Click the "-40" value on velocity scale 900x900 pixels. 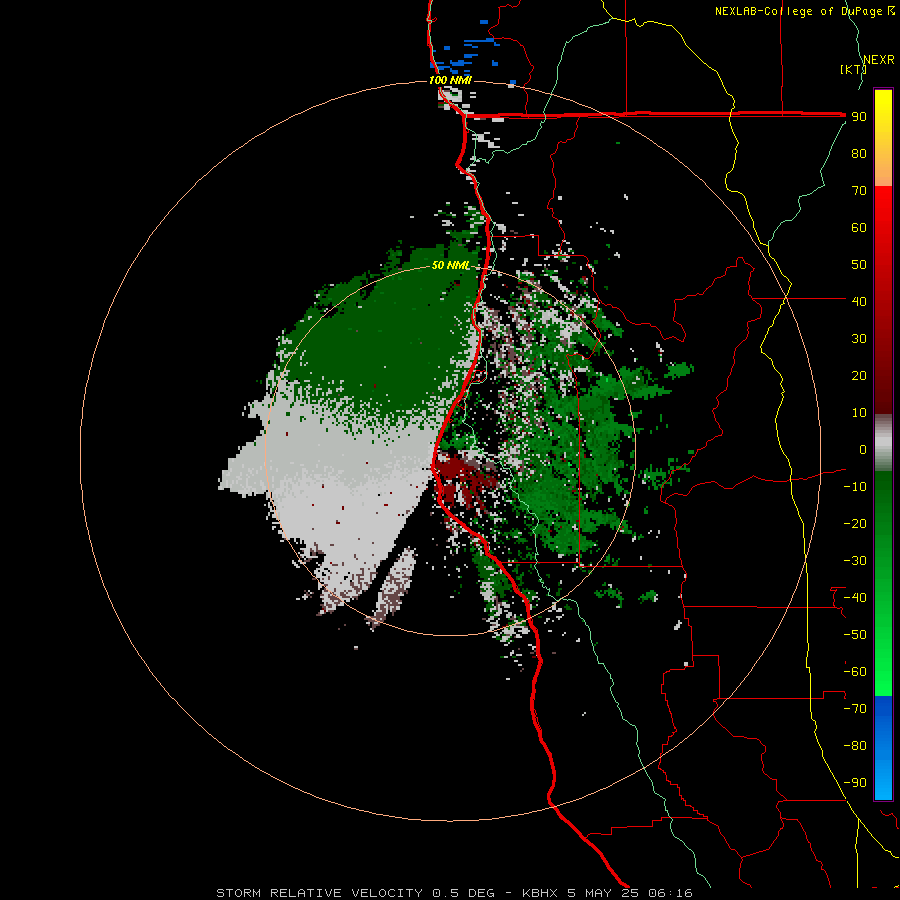[855, 598]
